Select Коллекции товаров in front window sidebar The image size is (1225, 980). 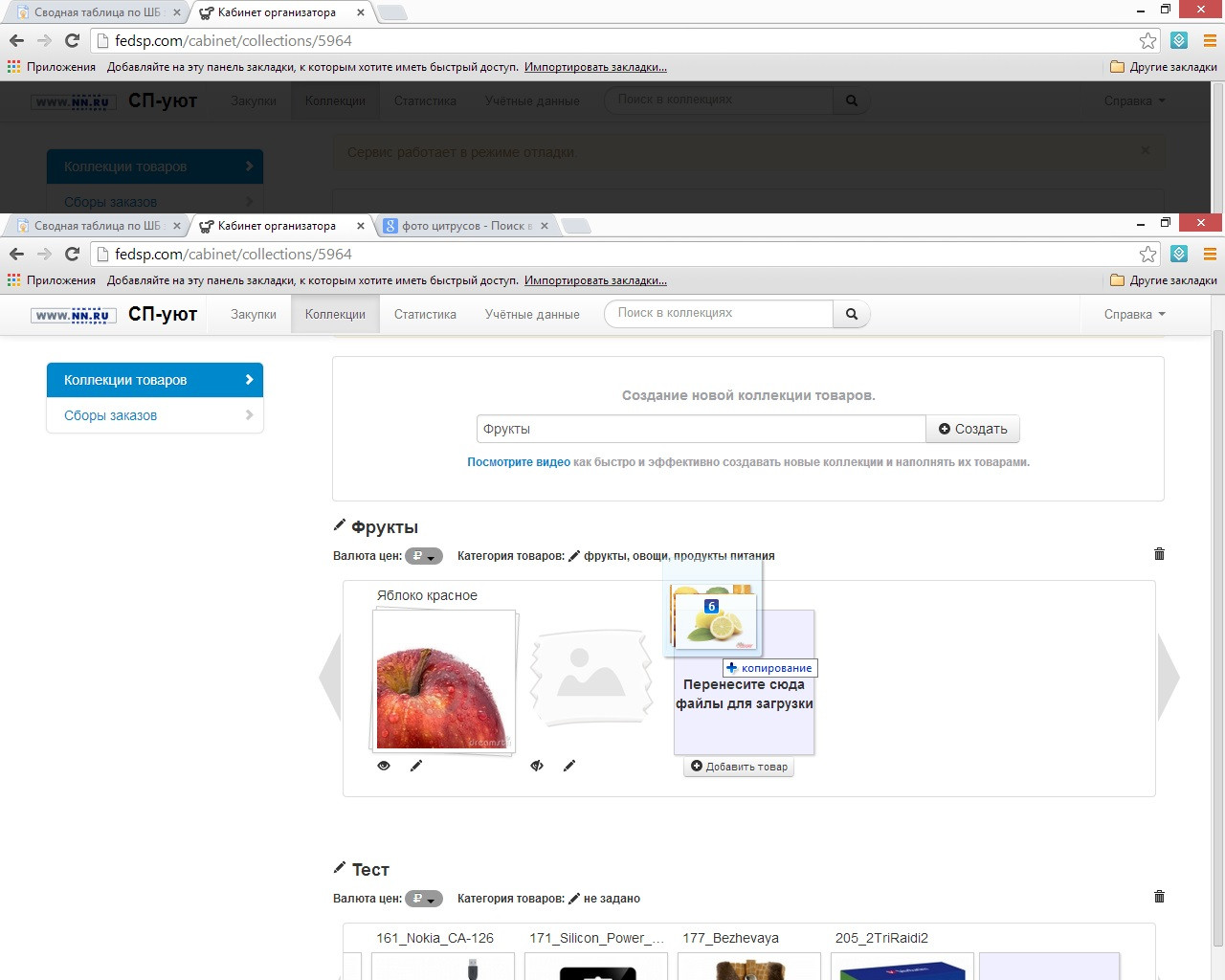point(155,380)
